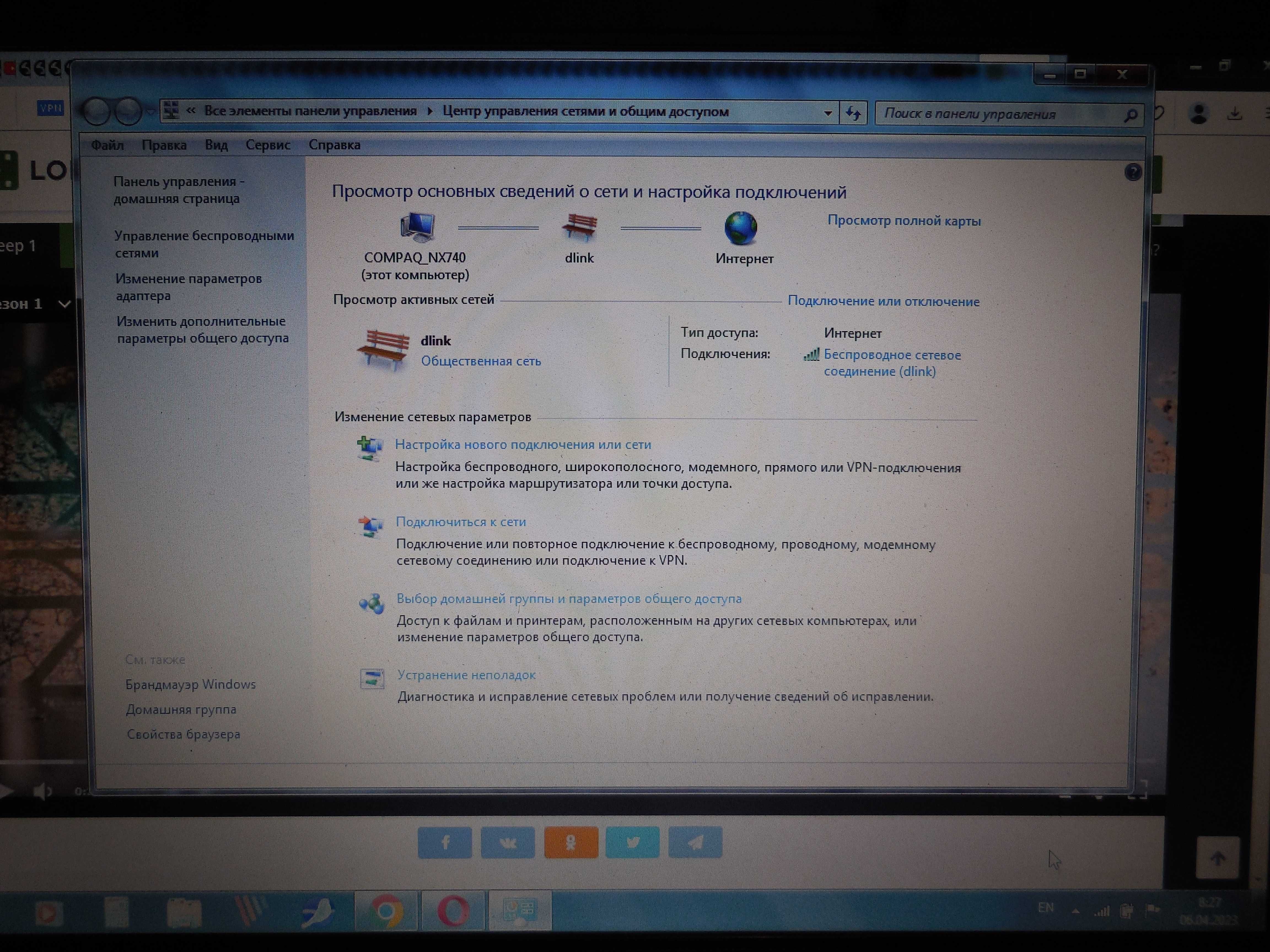Click Подключиться к сети link

pyautogui.click(x=461, y=522)
